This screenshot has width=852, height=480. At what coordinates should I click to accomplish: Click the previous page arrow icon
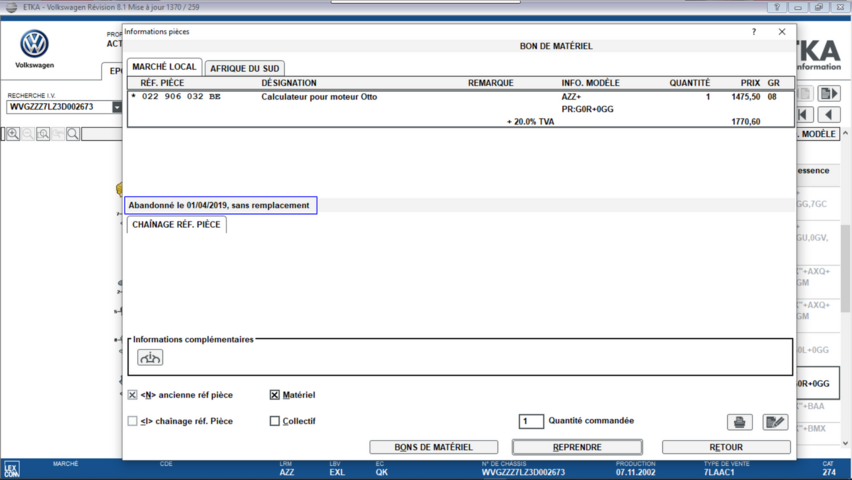coord(829,115)
